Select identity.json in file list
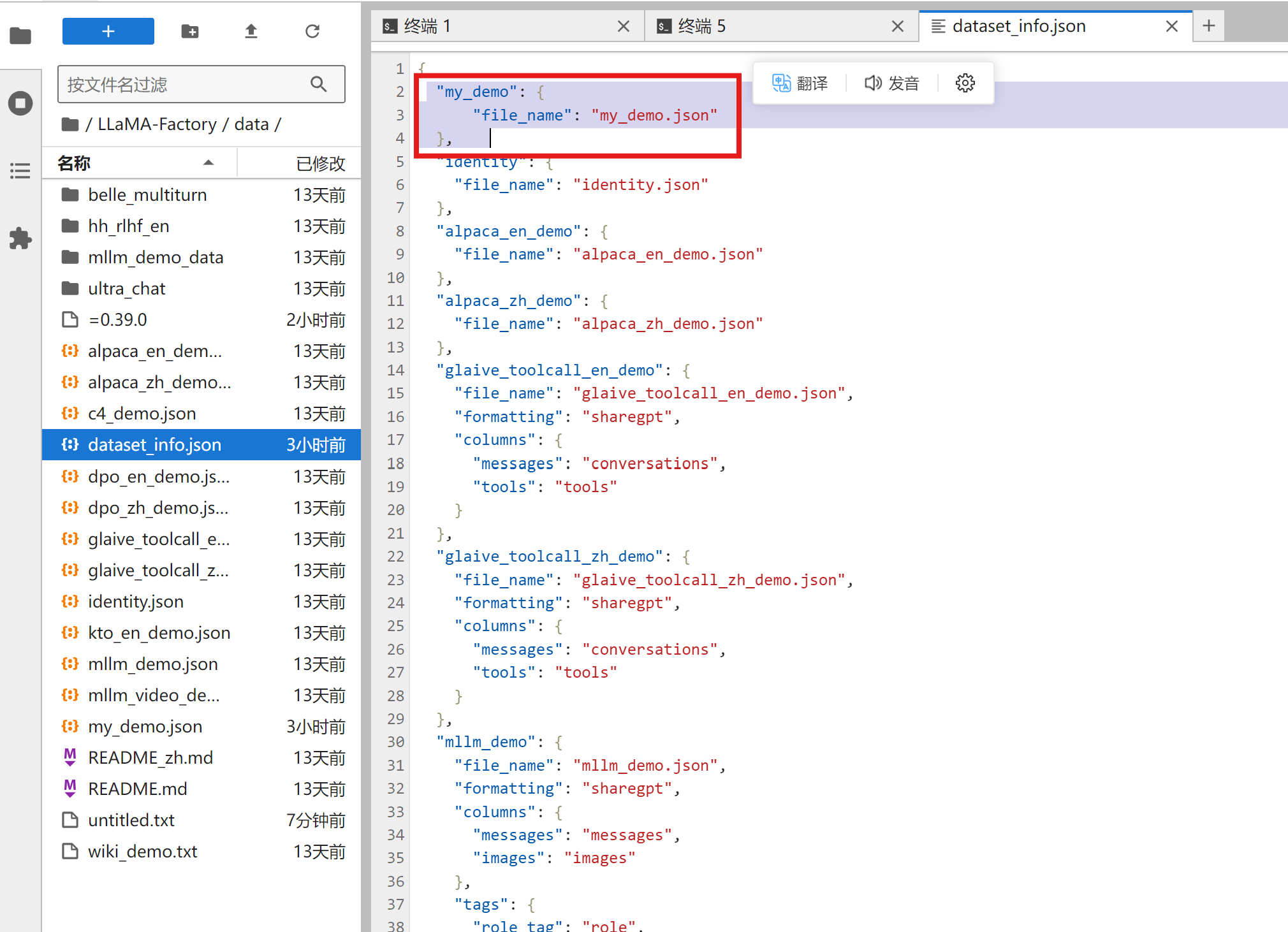The width and height of the screenshot is (1288, 932). pos(201,602)
